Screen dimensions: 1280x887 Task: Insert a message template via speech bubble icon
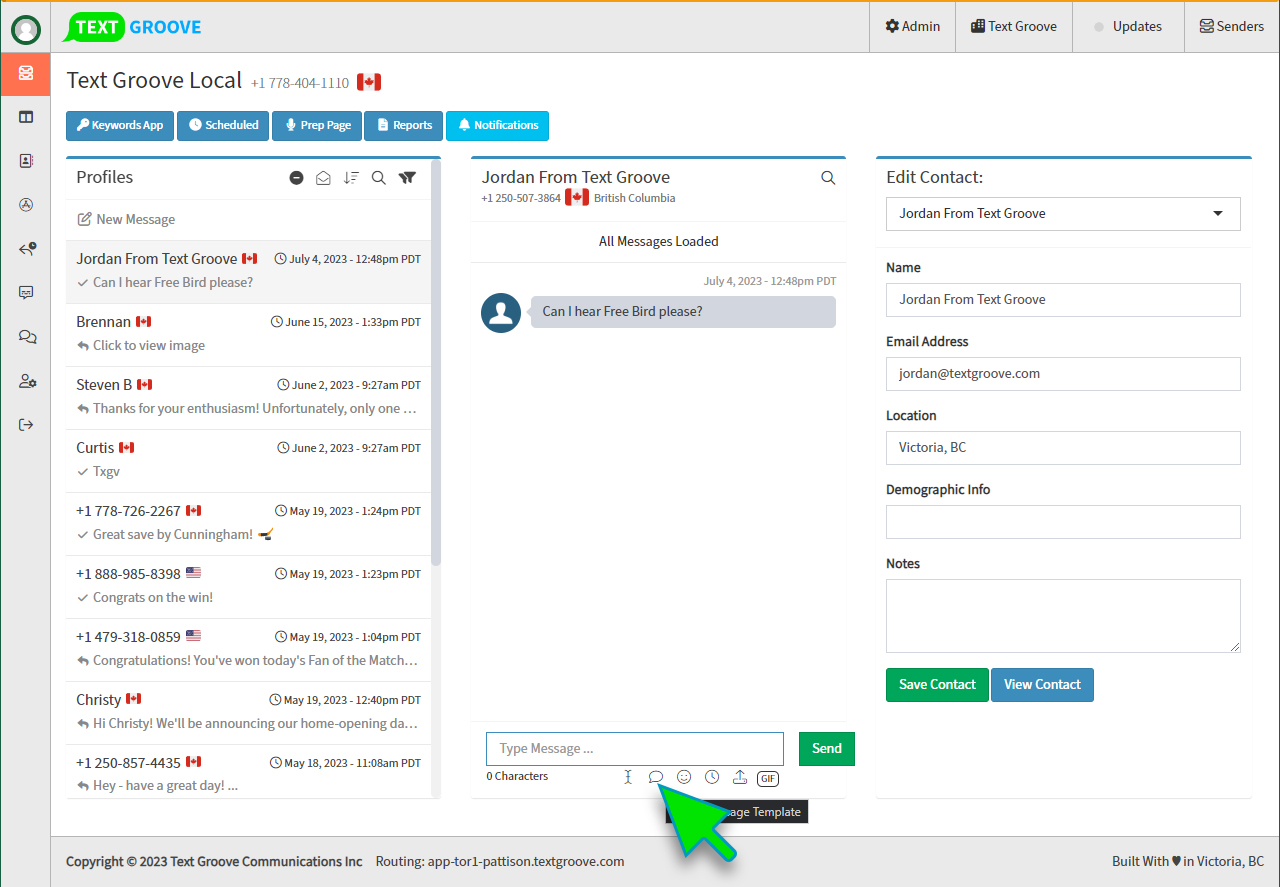pyautogui.click(x=656, y=777)
